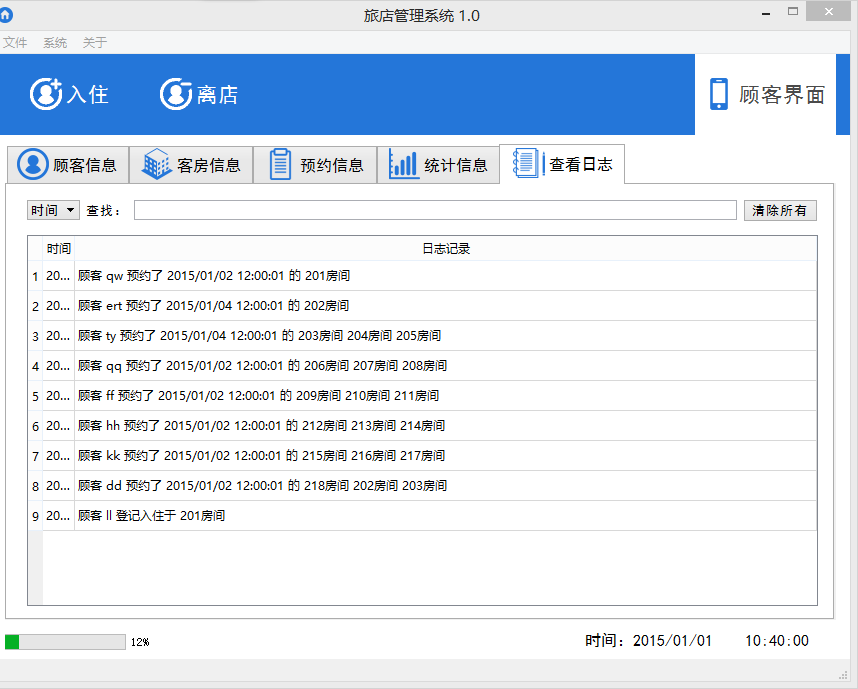Click the 清除所有 button
Viewport: 858px width, 689px height.
pyautogui.click(x=780, y=210)
